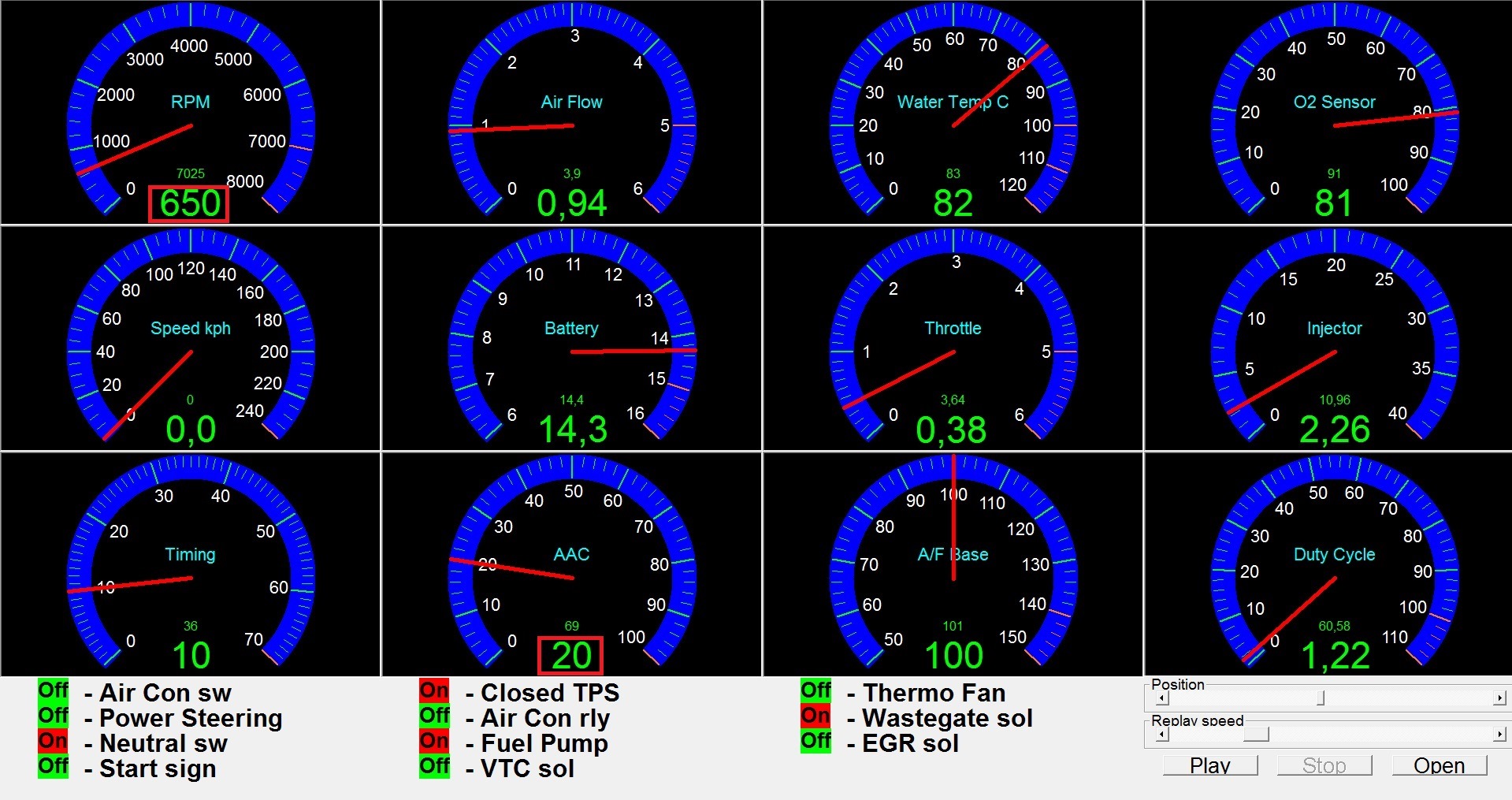This screenshot has height=800, width=1512.
Task: Select the Water Temp C gauge label
Action: [953, 102]
